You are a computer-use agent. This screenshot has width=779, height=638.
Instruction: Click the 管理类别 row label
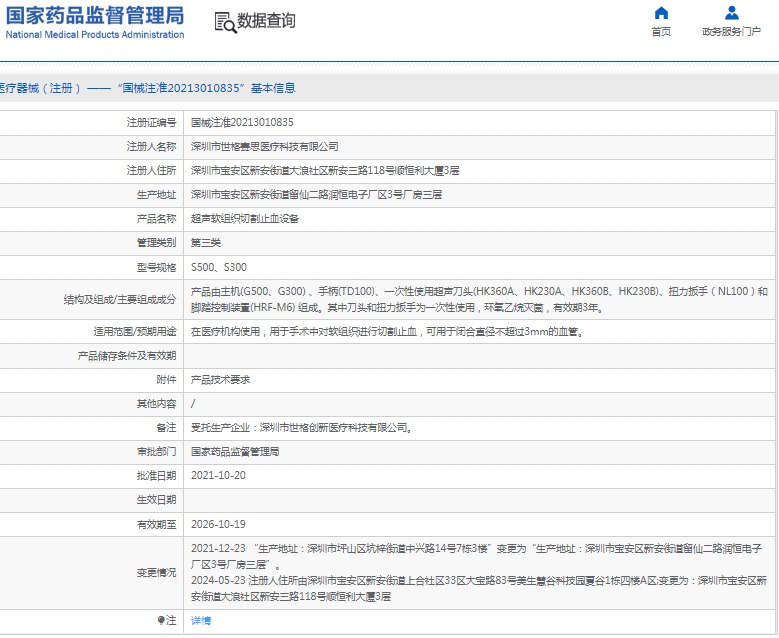click(x=156, y=243)
